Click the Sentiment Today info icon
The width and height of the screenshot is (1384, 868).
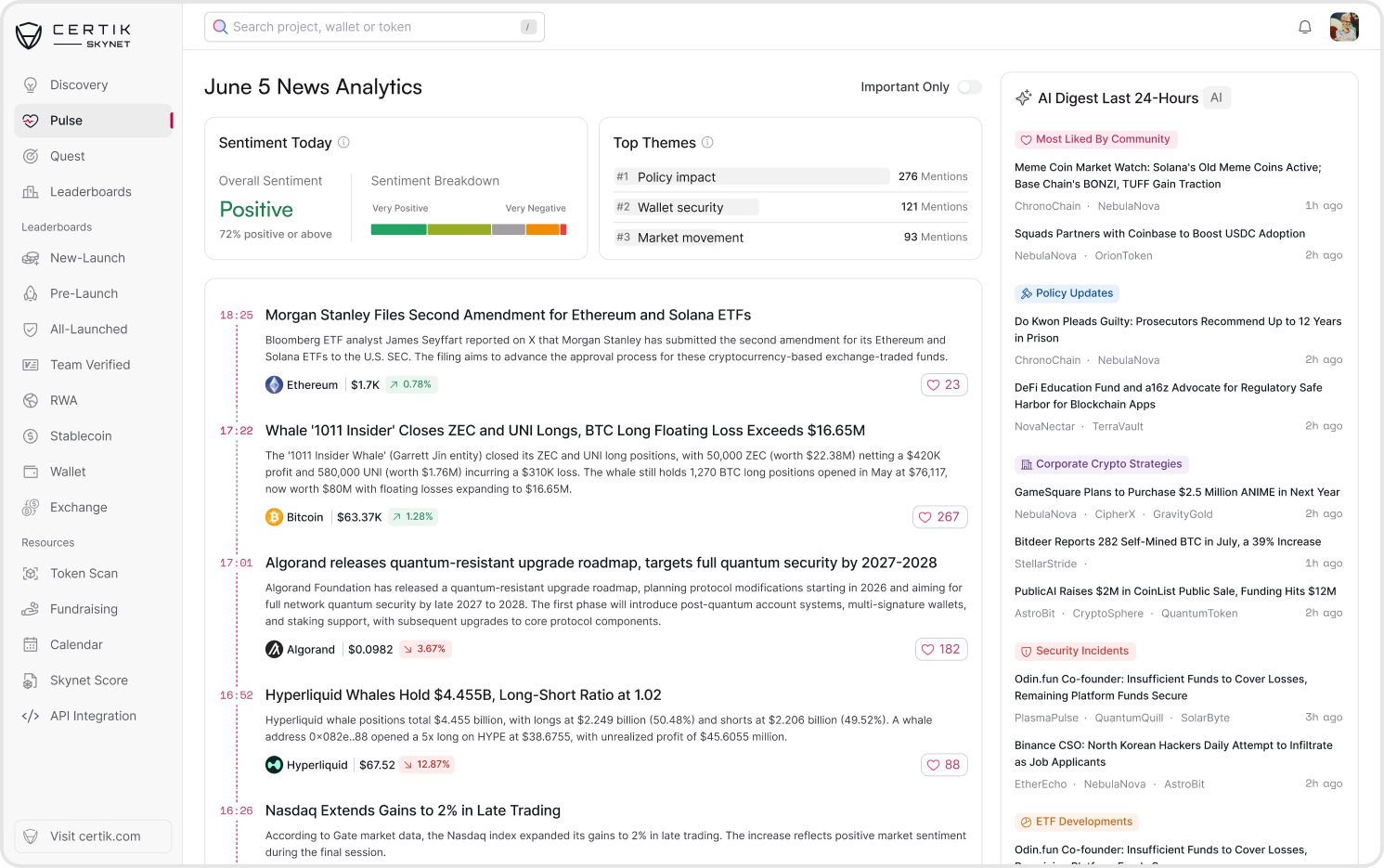click(x=343, y=142)
